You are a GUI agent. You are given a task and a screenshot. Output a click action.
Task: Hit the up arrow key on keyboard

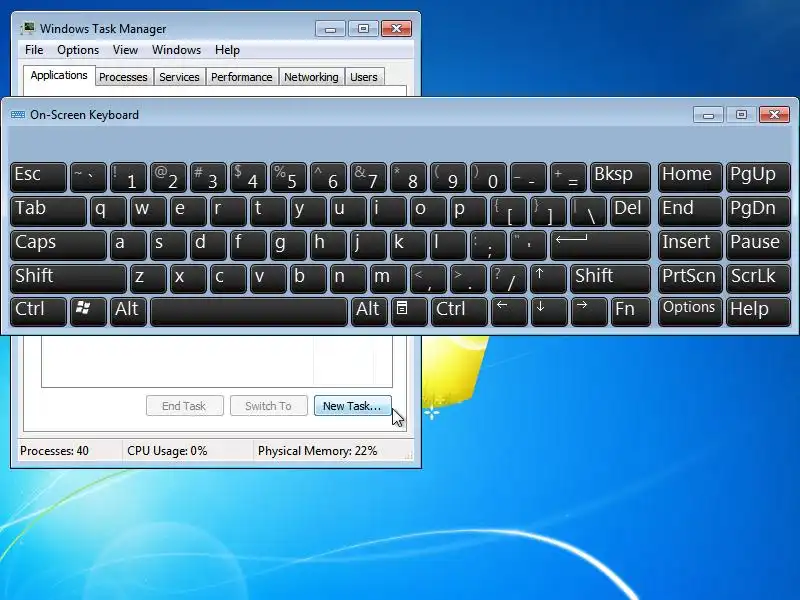[x=548, y=278]
